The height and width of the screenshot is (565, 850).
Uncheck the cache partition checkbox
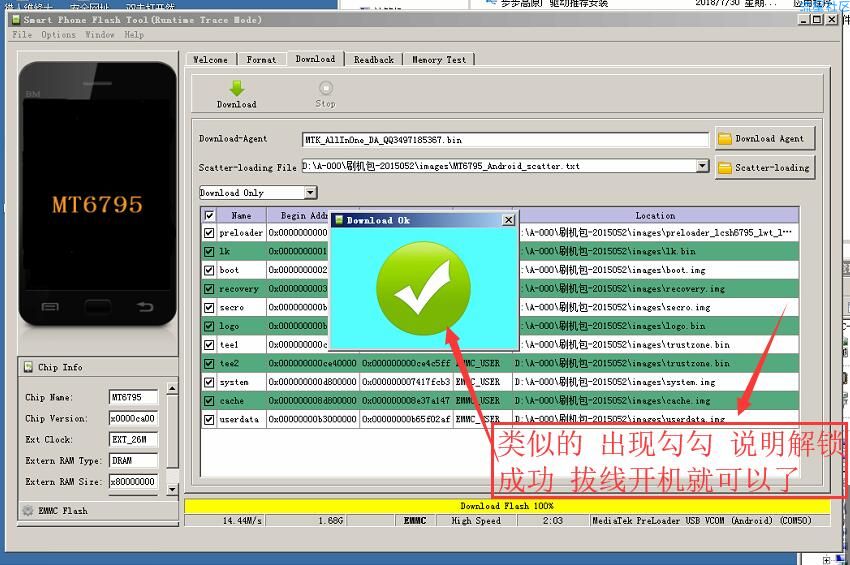tap(209, 401)
